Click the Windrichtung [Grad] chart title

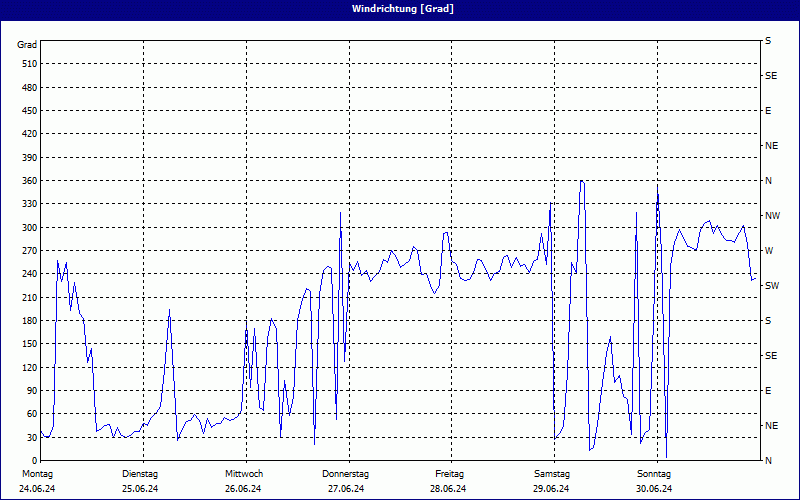click(399, 8)
